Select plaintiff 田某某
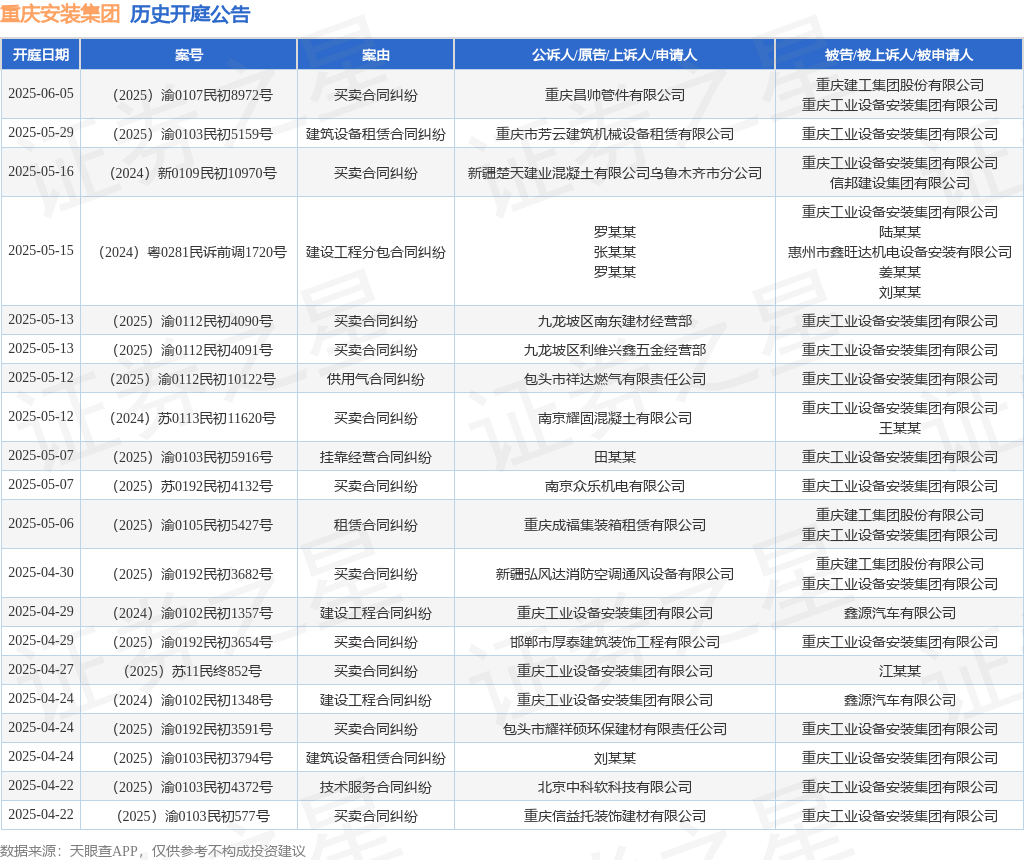Viewport: 1024px width, 860px height. 615,457
